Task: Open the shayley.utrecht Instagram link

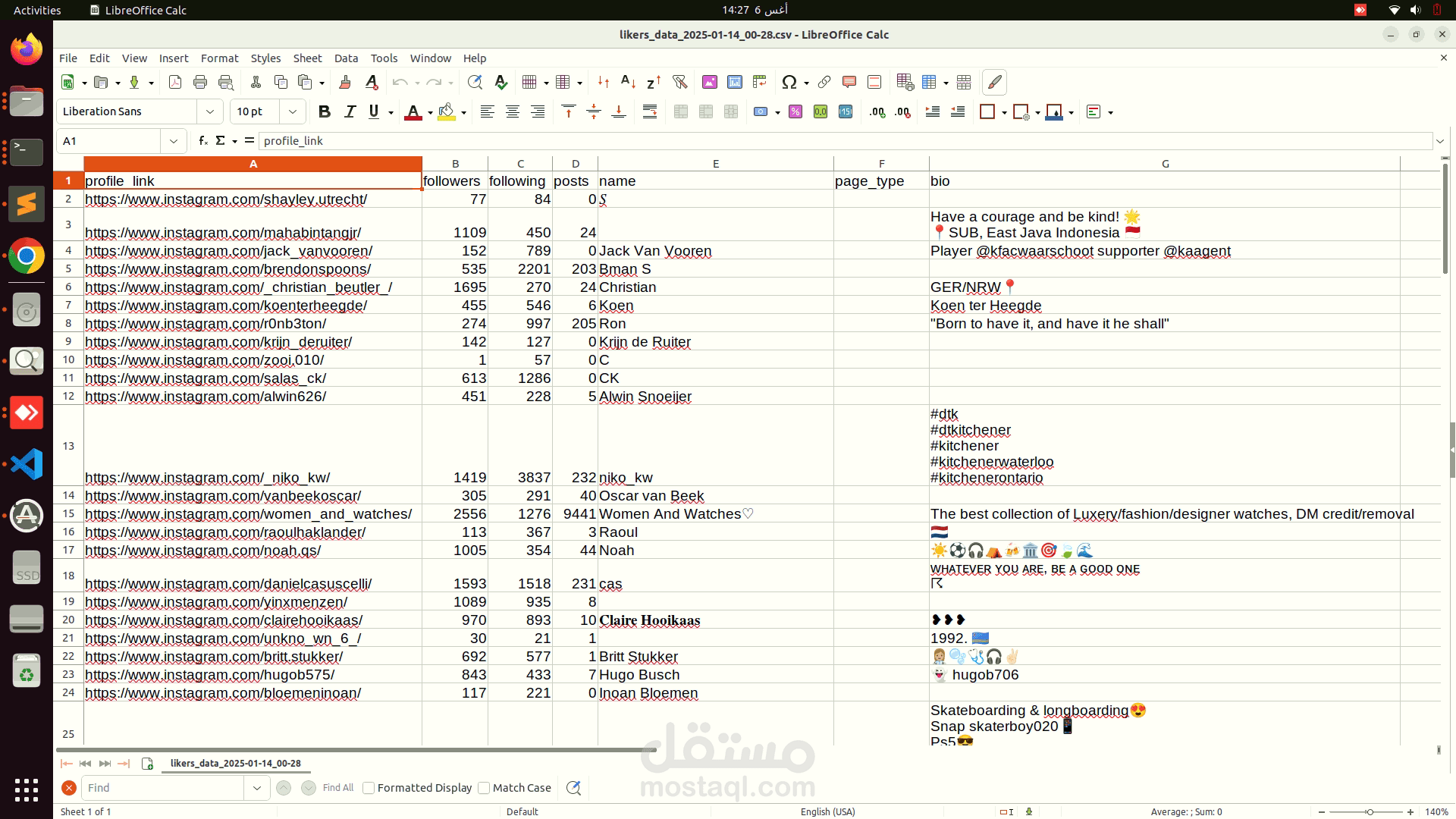Action: (226, 199)
